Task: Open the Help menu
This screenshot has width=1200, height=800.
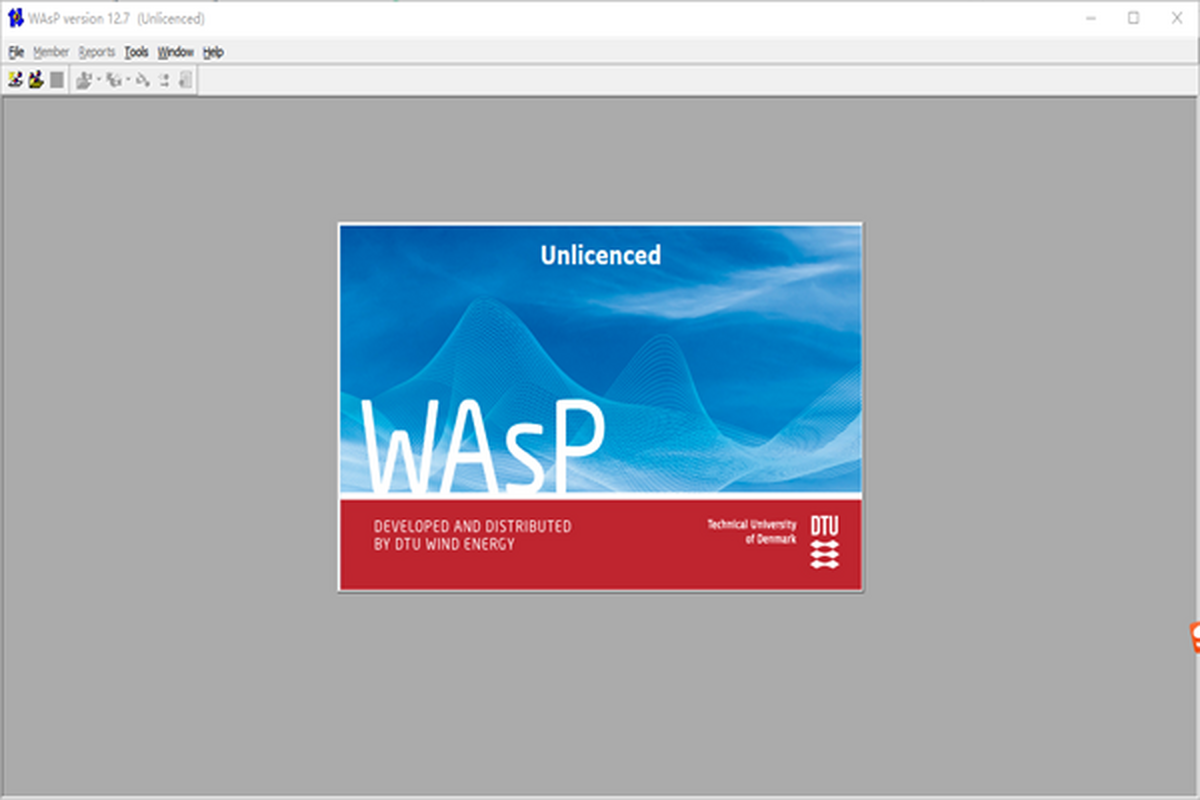Action: [x=213, y=52]
